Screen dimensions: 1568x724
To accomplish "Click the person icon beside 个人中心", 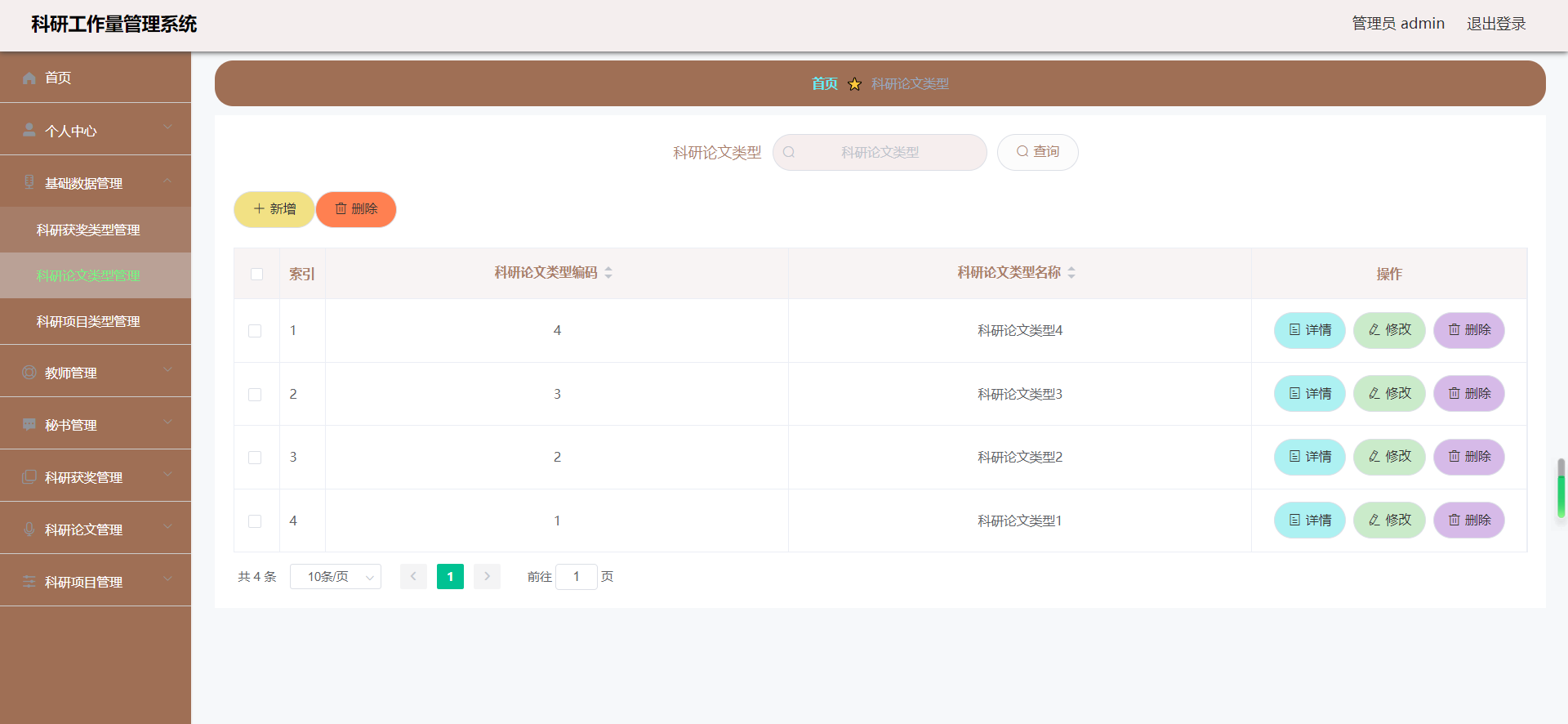I will pos(29,130).
